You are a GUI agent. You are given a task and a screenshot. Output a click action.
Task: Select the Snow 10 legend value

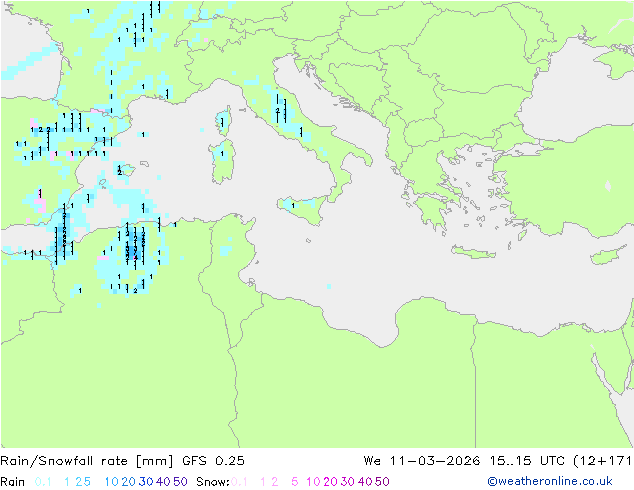coord(313,482)
